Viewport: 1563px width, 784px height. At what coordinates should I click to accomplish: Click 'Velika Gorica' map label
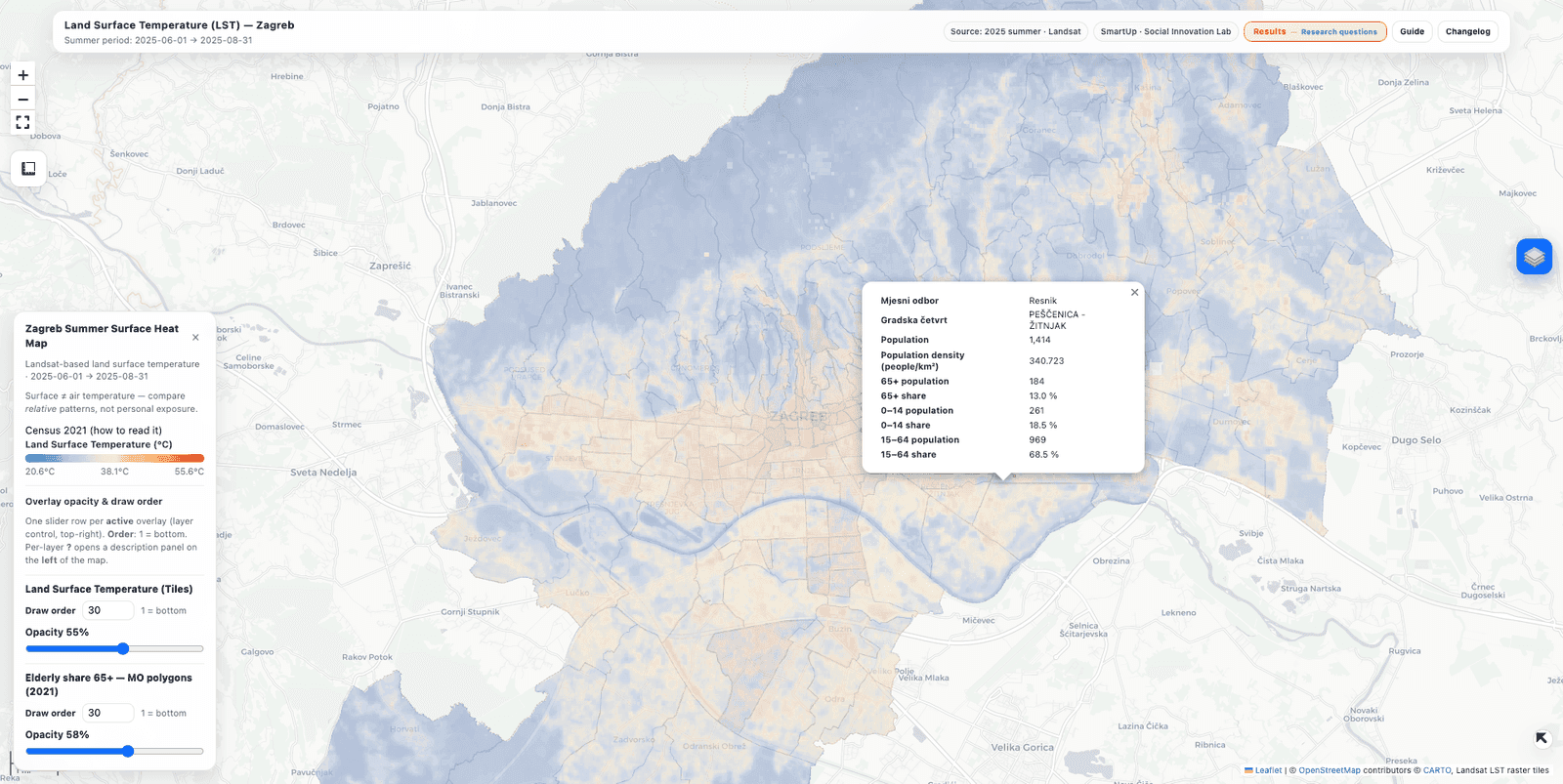coord(1022,748)
